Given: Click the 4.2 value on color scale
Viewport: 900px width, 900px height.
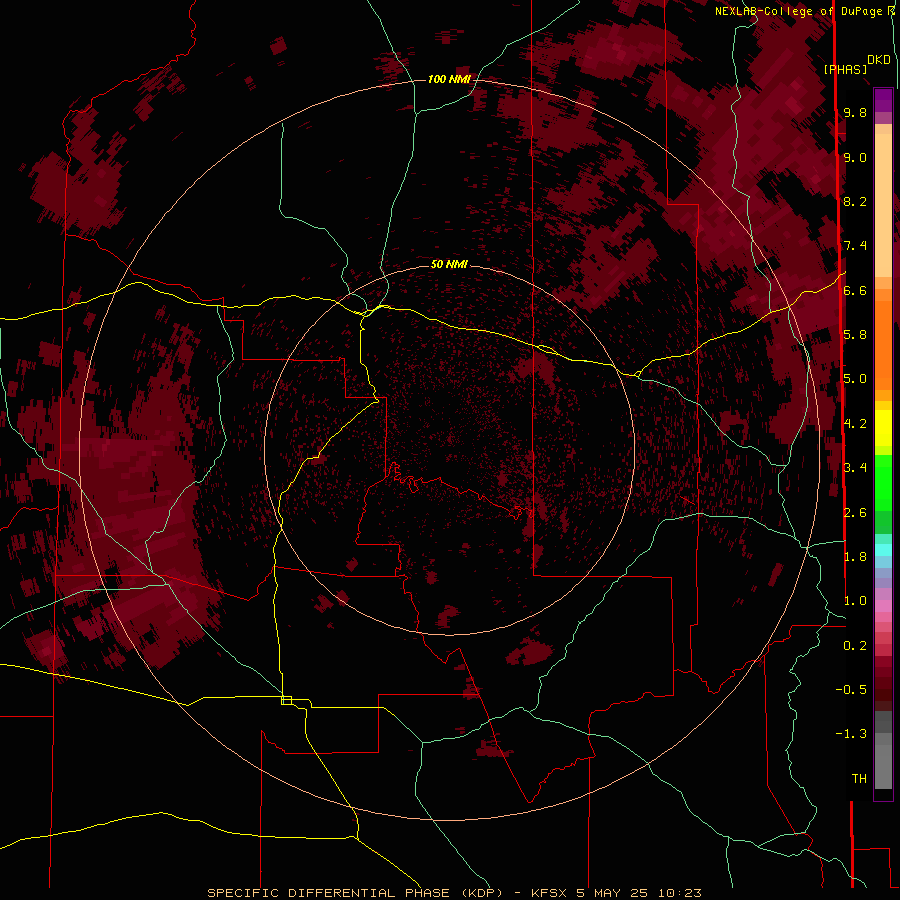Looking at the screenshot, I should 855,424.
